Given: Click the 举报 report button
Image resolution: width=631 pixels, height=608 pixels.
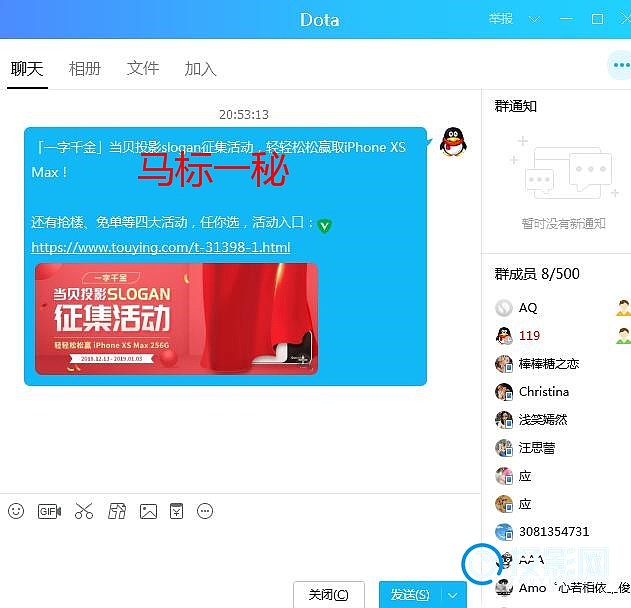Looking at the screenshot, I should [501, 19].
